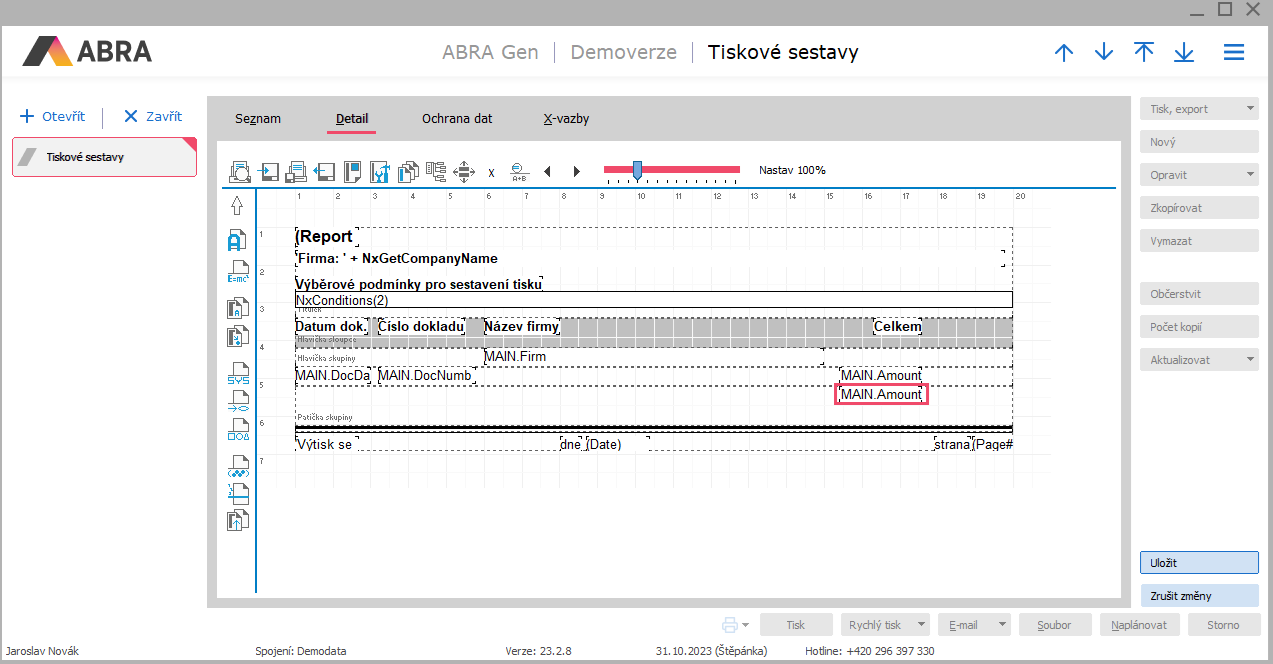Select the document with 'A' data field tool

point(237,307)
